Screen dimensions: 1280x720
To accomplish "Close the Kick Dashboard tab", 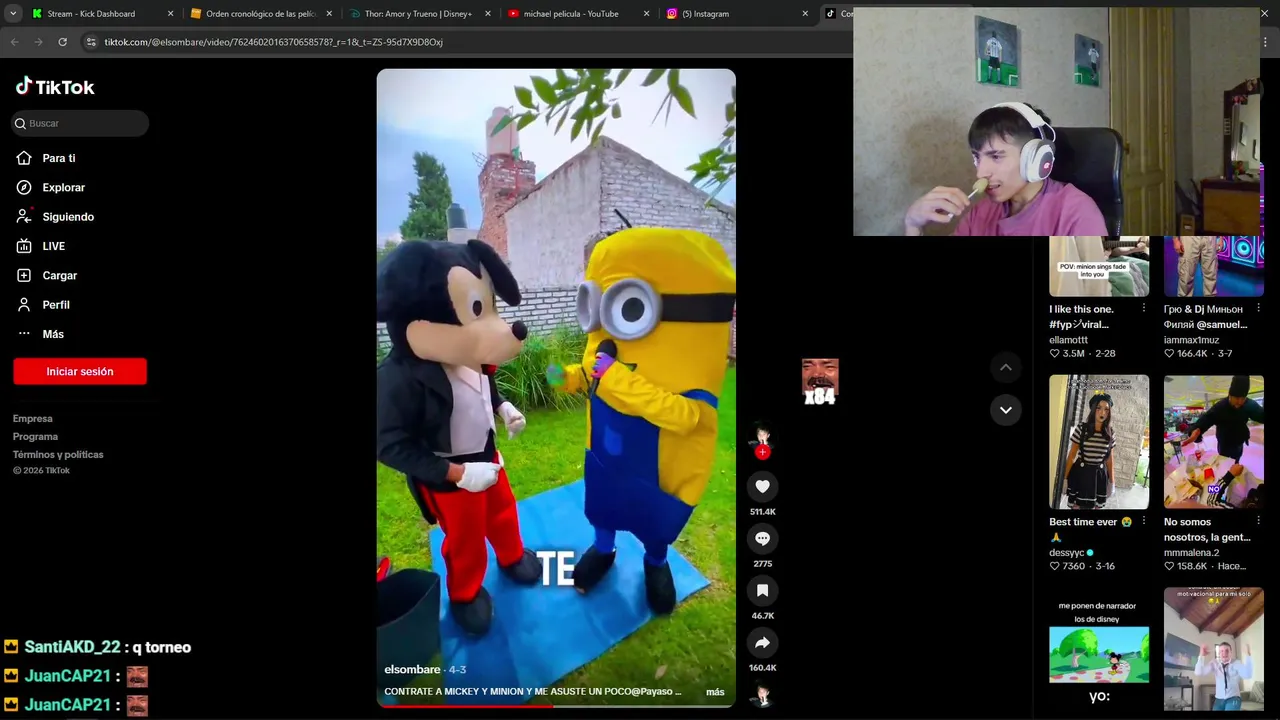I will tap(170, 14).
